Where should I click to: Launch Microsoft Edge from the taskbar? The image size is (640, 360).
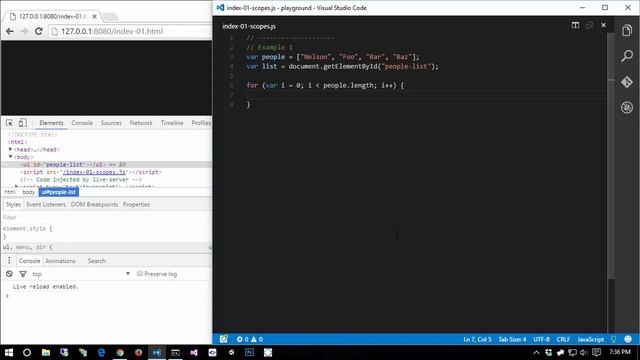click(101, 352)
